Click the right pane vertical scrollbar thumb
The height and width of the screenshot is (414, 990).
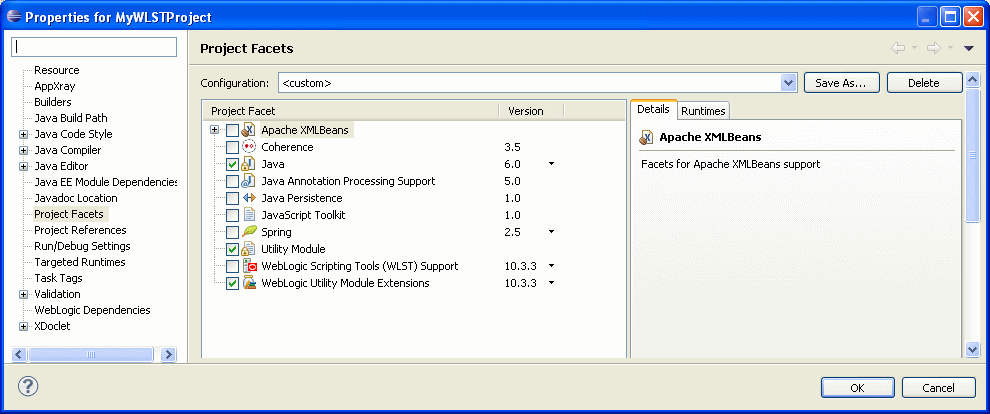pos(972,155)
